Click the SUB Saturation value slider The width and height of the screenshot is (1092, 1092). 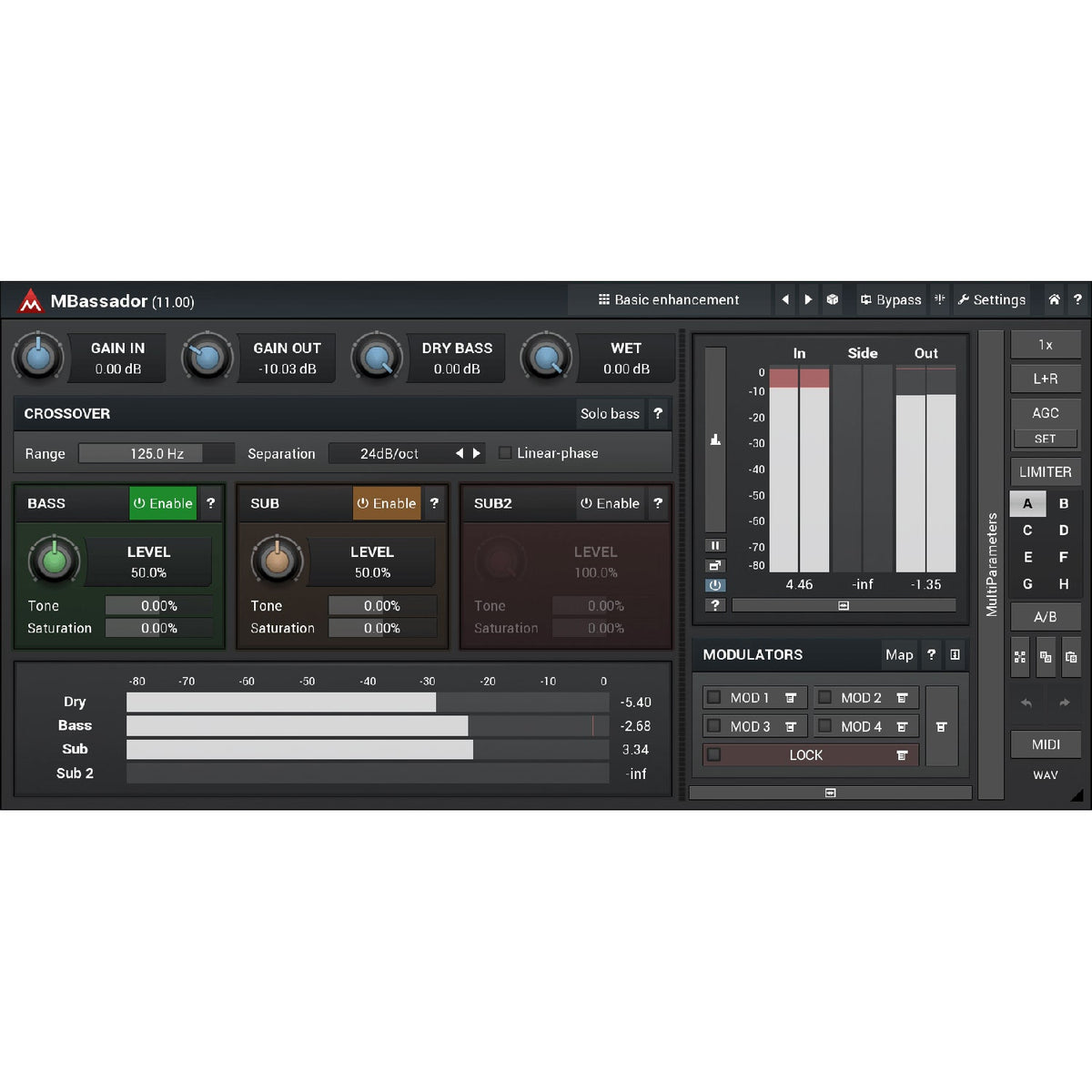coord(382,628)
